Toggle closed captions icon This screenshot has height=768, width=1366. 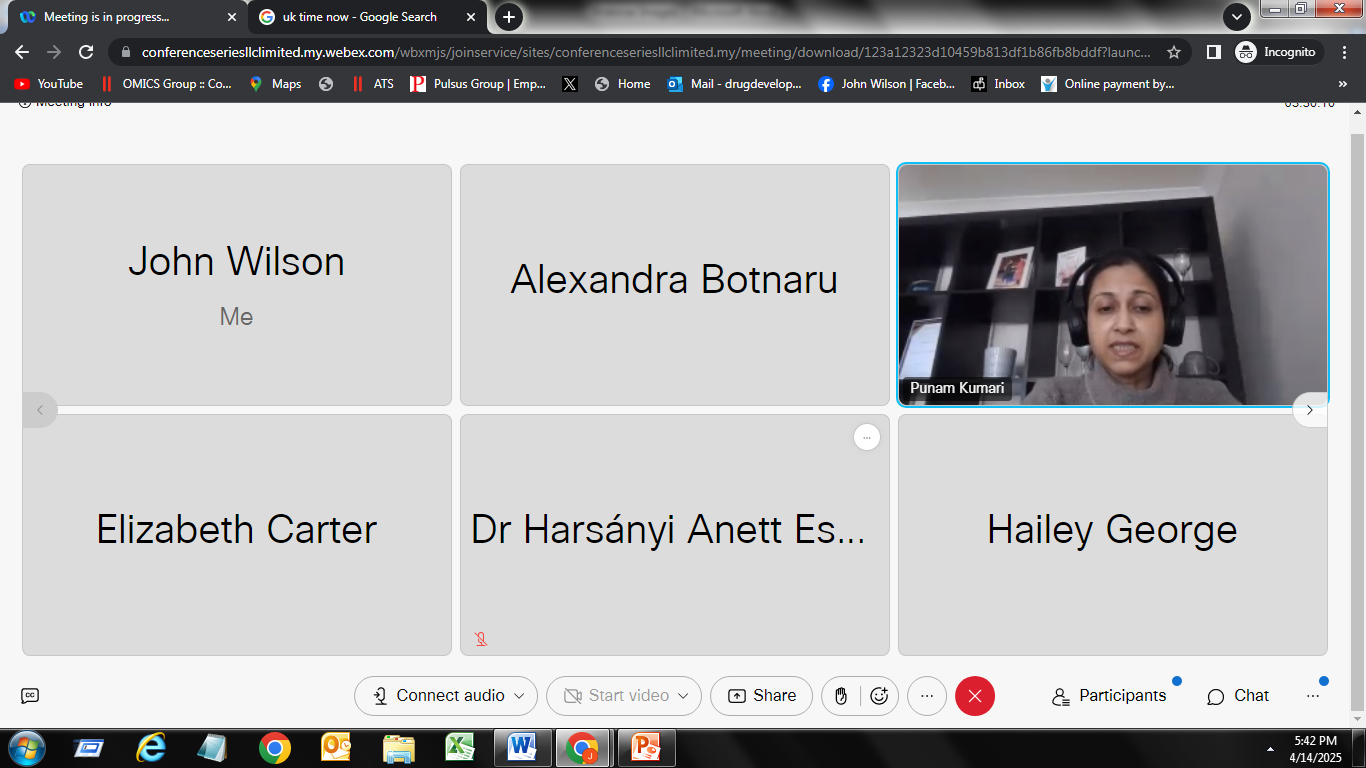coord(30,696)
